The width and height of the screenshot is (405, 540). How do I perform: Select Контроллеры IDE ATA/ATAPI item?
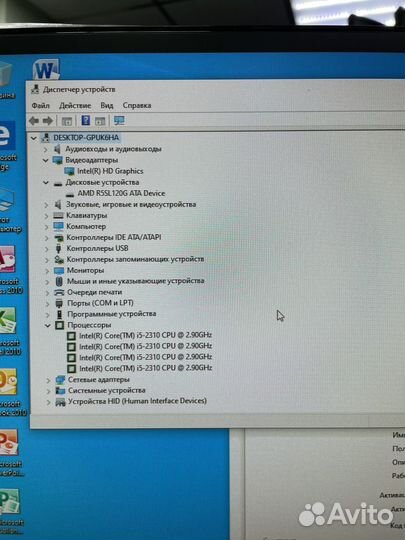coord(114,237)
